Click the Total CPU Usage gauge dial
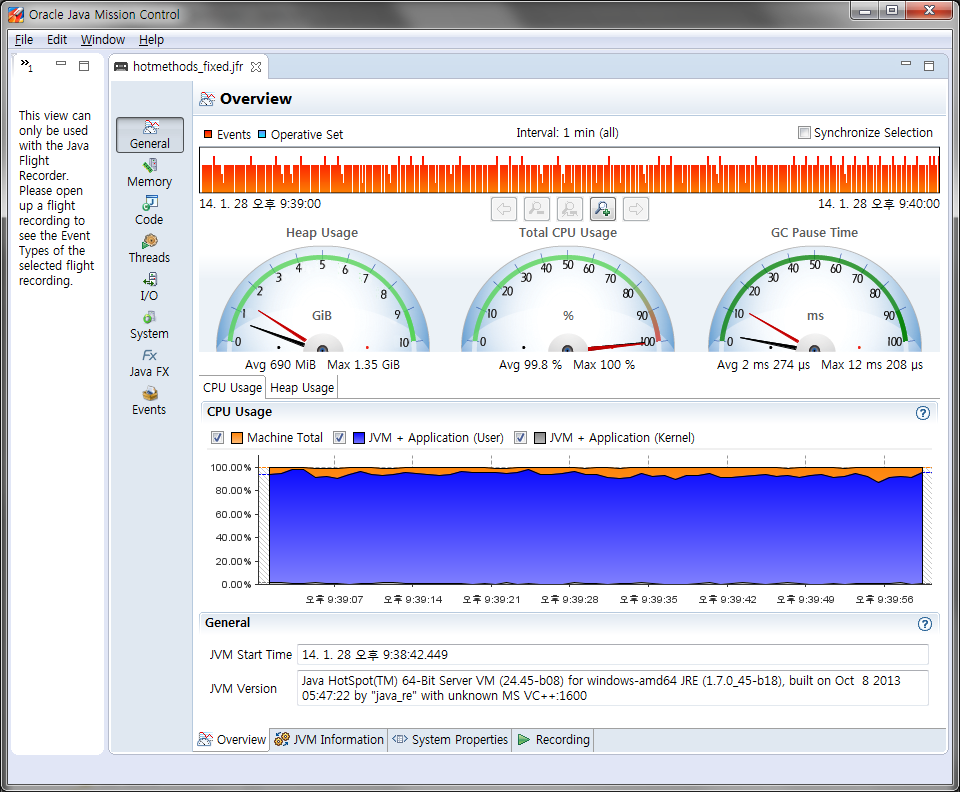Viewport: 960px width, 792px height. pos(568,300)
